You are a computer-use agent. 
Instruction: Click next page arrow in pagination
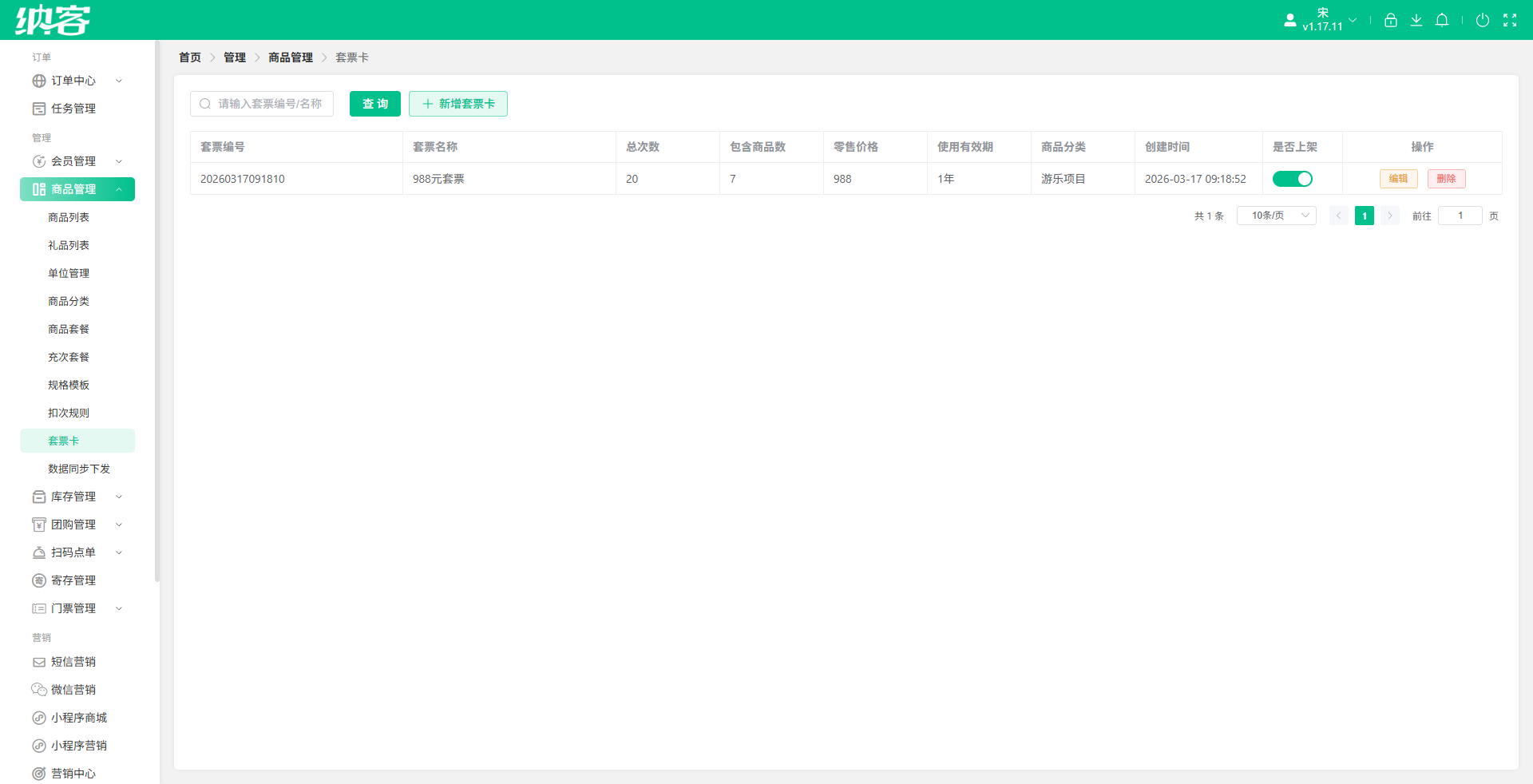1389,216
